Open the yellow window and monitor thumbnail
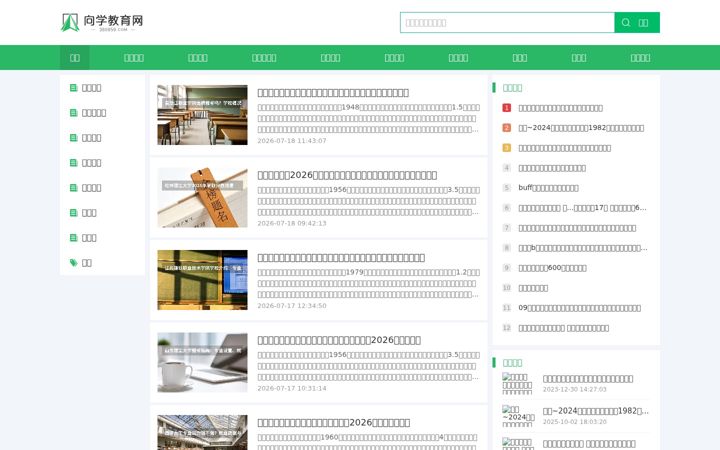 202,280
